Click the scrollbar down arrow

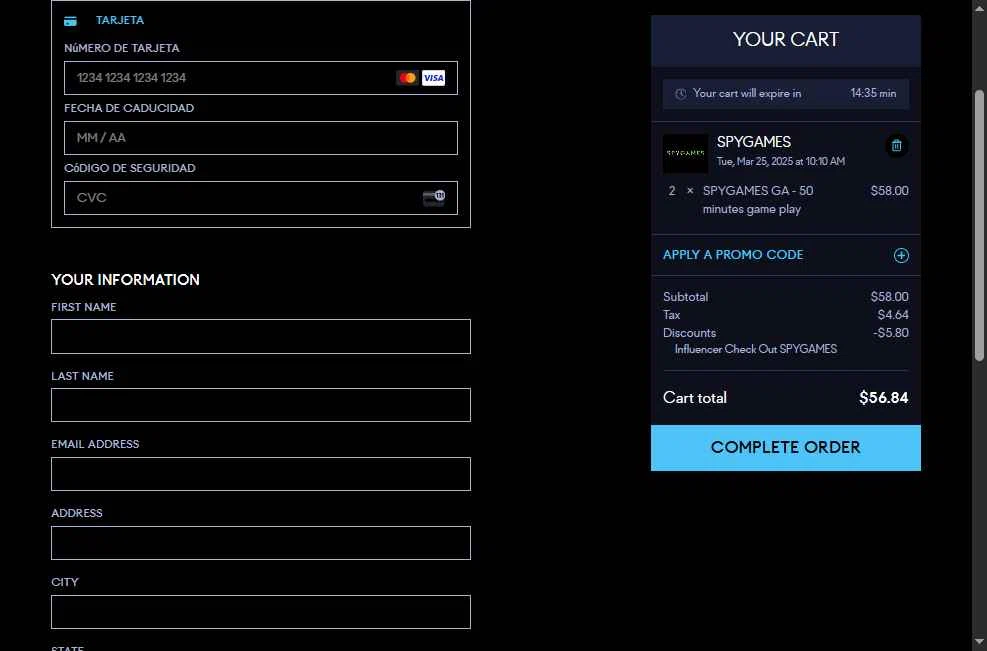pos(979,643)
